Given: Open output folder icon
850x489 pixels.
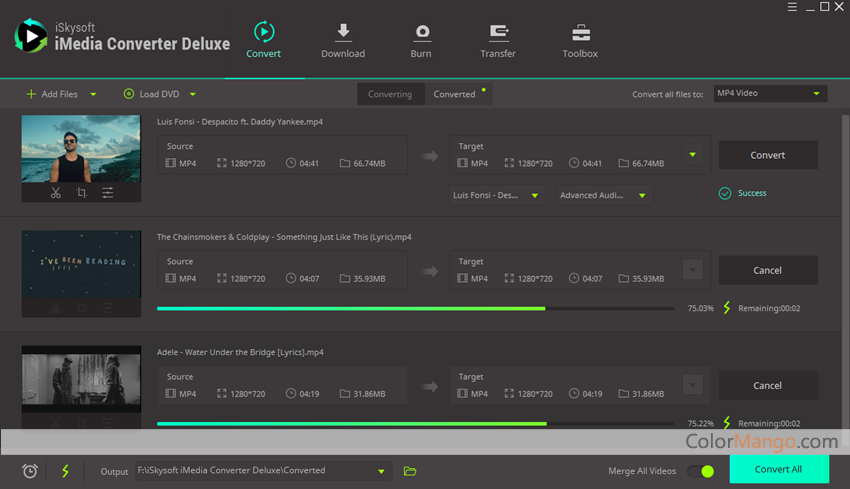Looking at the screenshot, I should pos(410,471).
